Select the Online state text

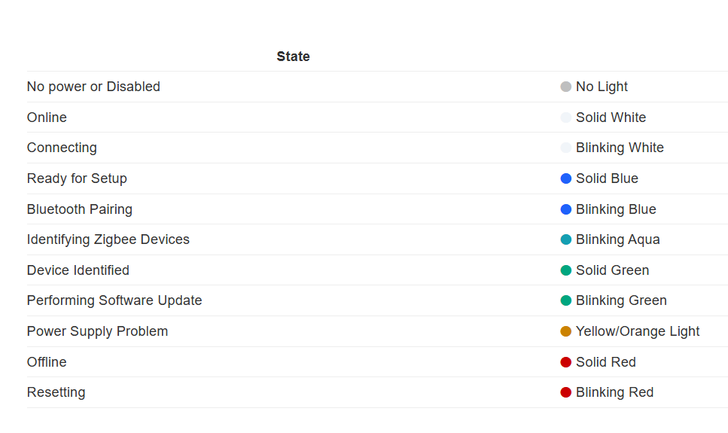pos(47,118)
